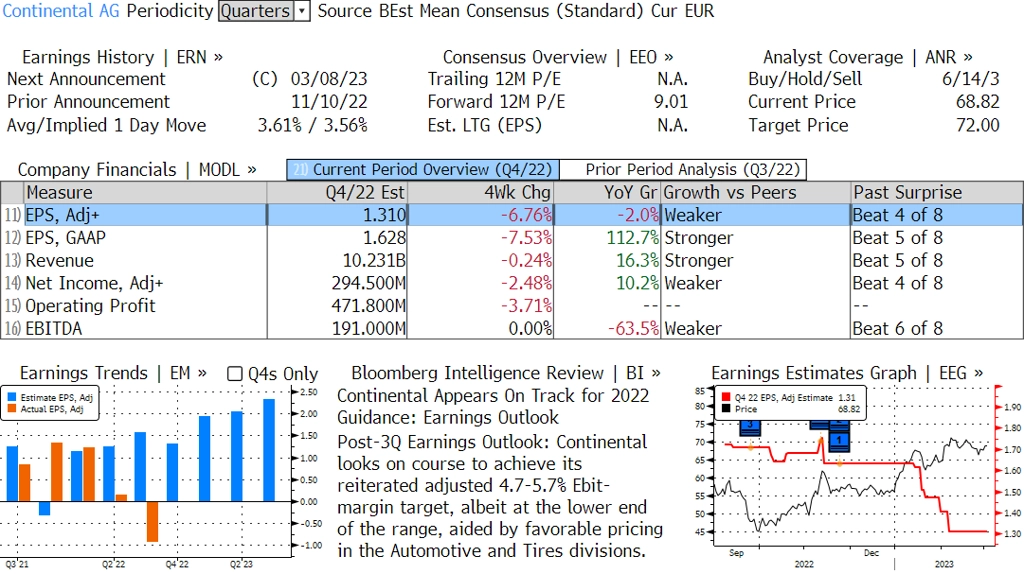The image size is (1024, 574).
Task: Open Company Financials MODL link
Action: tap(137, 170)
